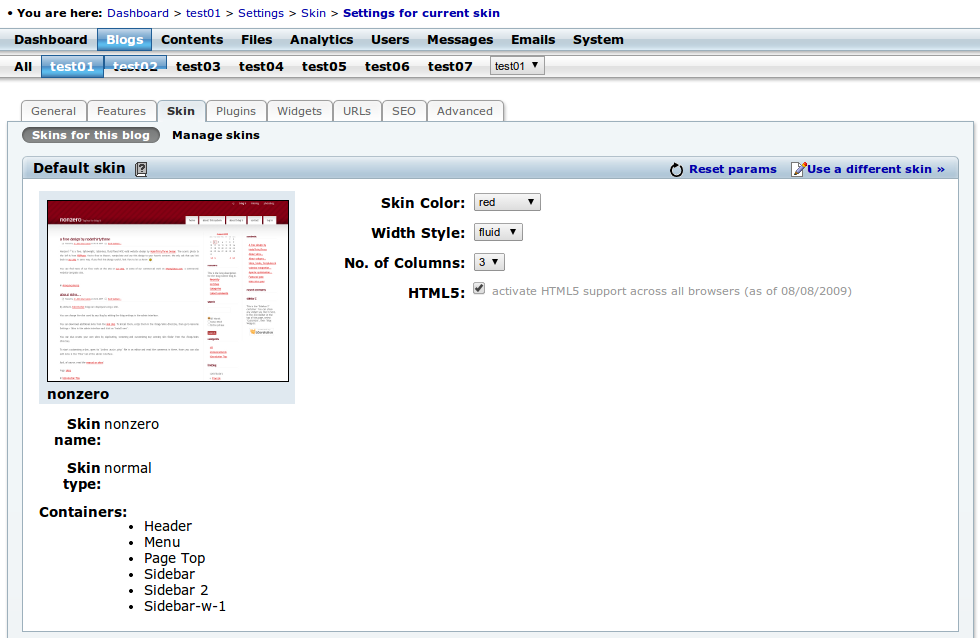Click the Reset params link text
Screen dimensions: 980x638
point(732,169)
